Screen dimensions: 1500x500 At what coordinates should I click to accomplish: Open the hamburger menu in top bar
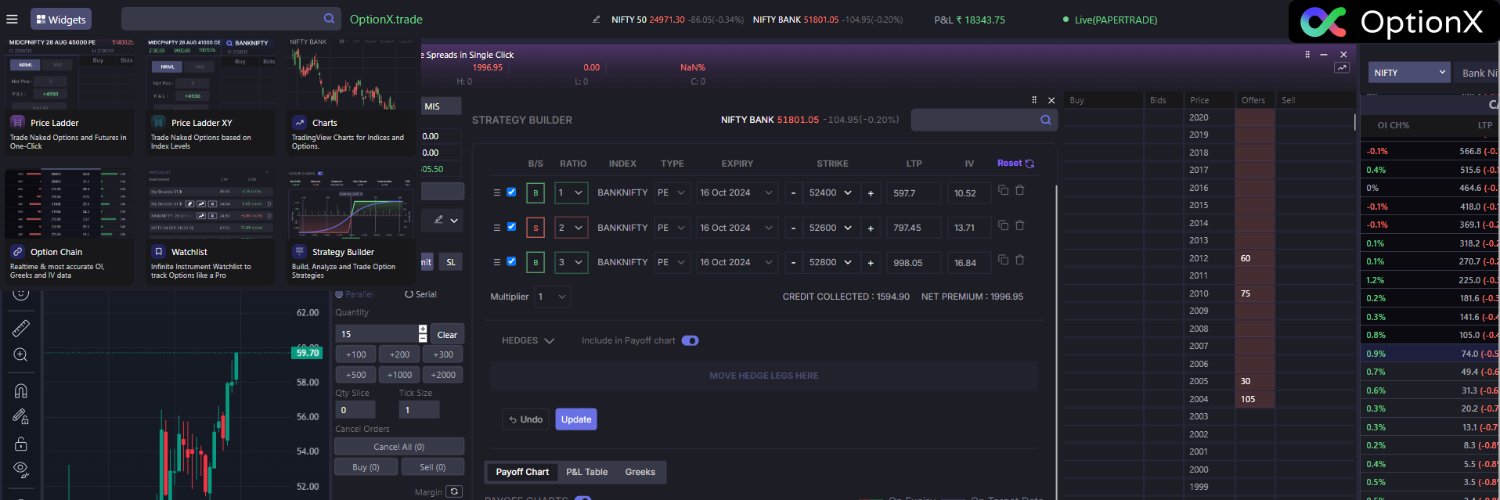(x=12, y=19)
